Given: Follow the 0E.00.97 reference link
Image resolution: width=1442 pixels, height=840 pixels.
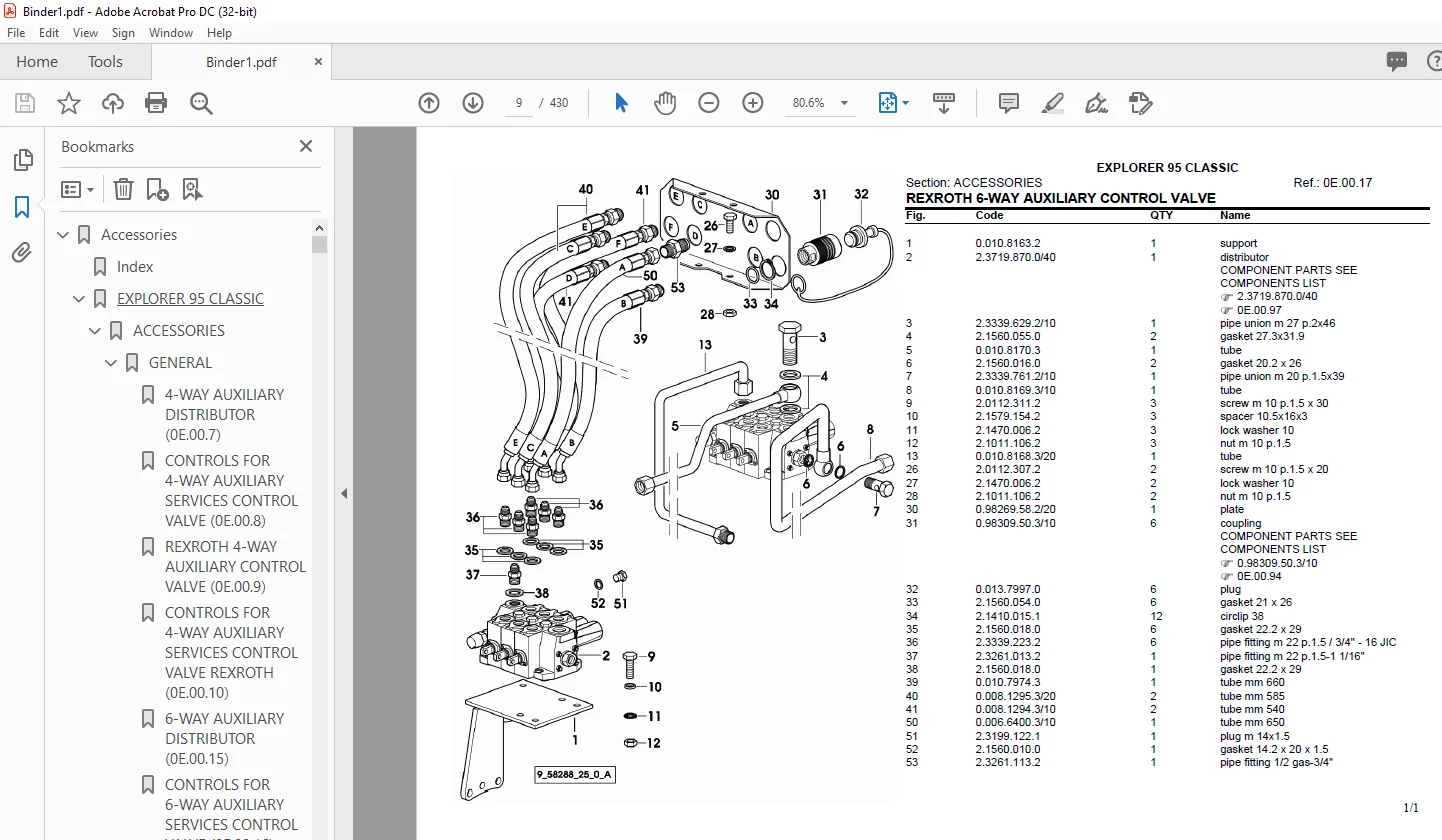Looking at the screenshot, I should pyautogui.click(x=1260, y=310).
